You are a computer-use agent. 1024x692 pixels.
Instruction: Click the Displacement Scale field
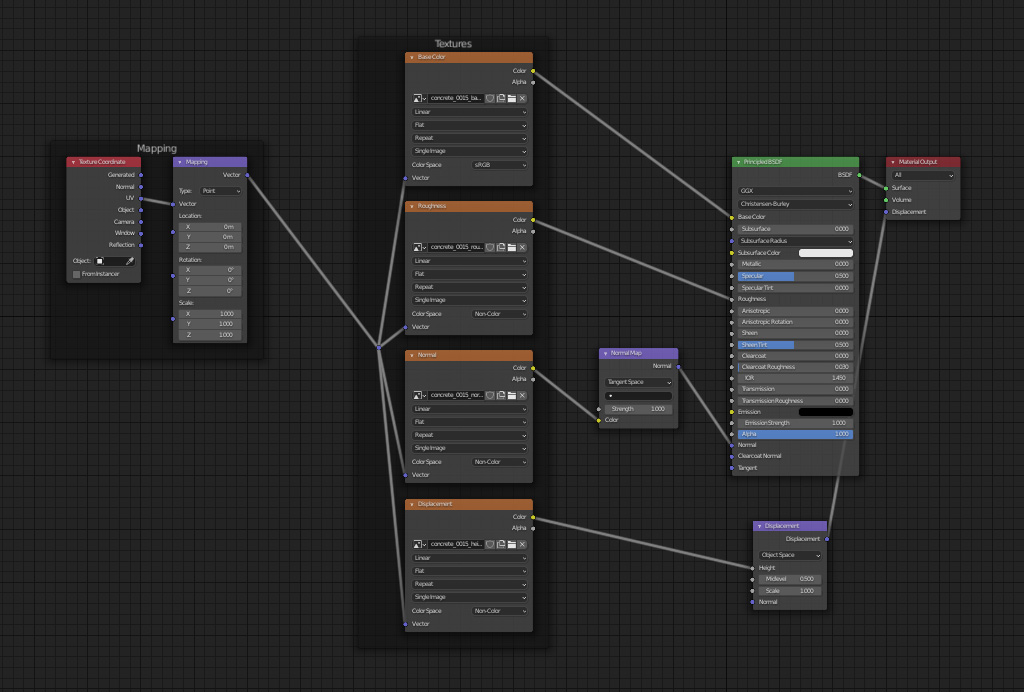pos(790,591)
